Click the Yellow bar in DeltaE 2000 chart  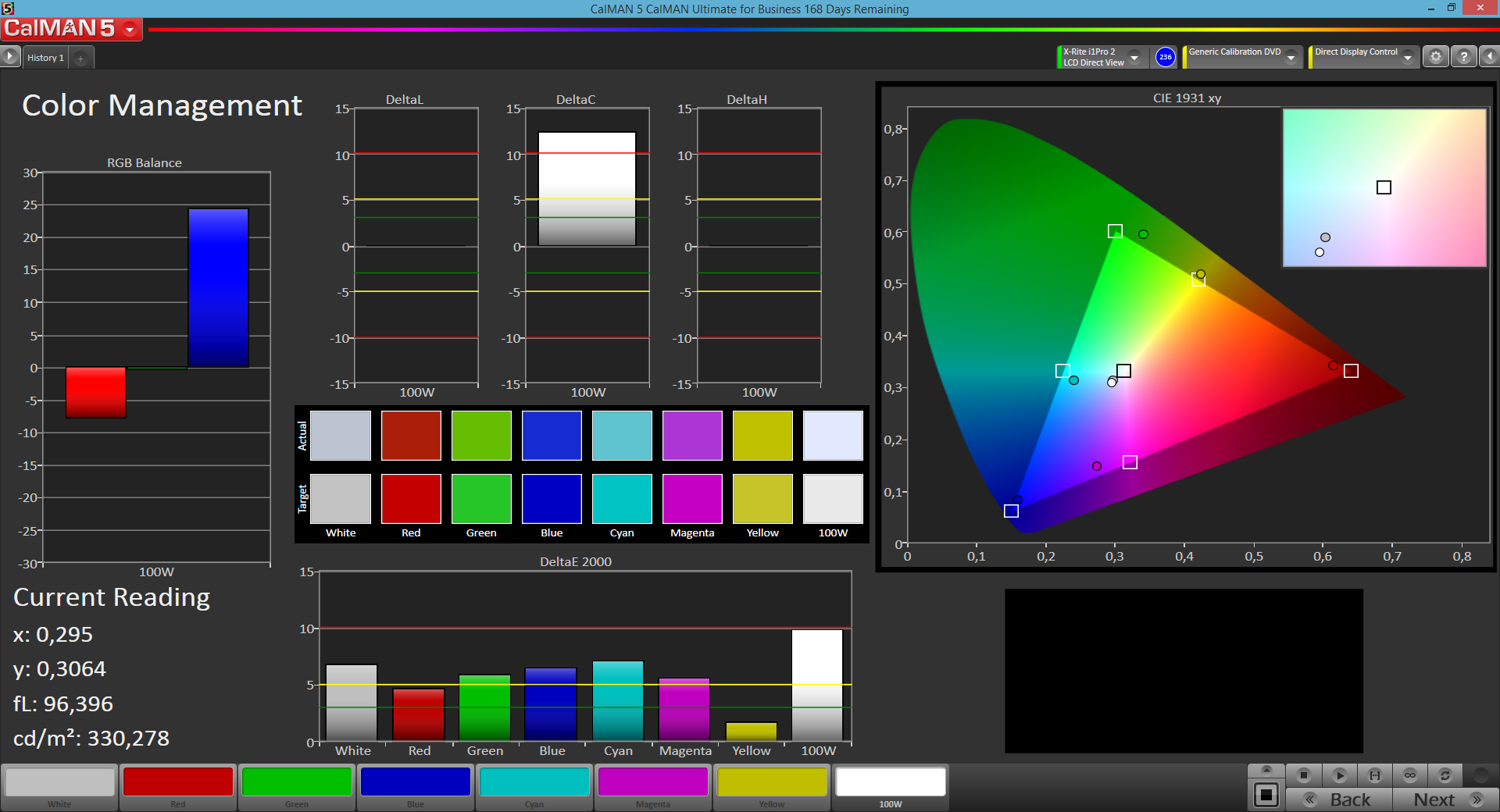click(x=752, y=732)
